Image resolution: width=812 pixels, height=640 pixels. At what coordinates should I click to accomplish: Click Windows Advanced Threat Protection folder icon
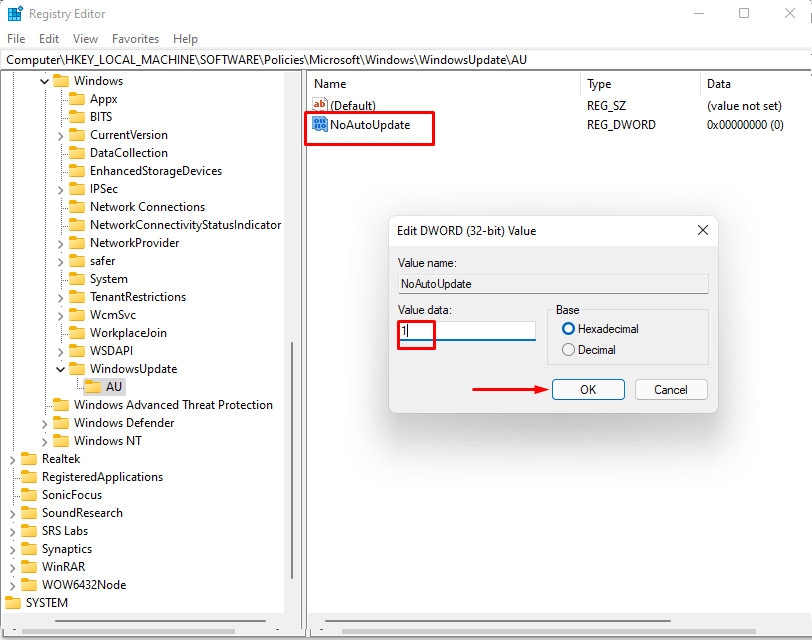tap(61, 405)
